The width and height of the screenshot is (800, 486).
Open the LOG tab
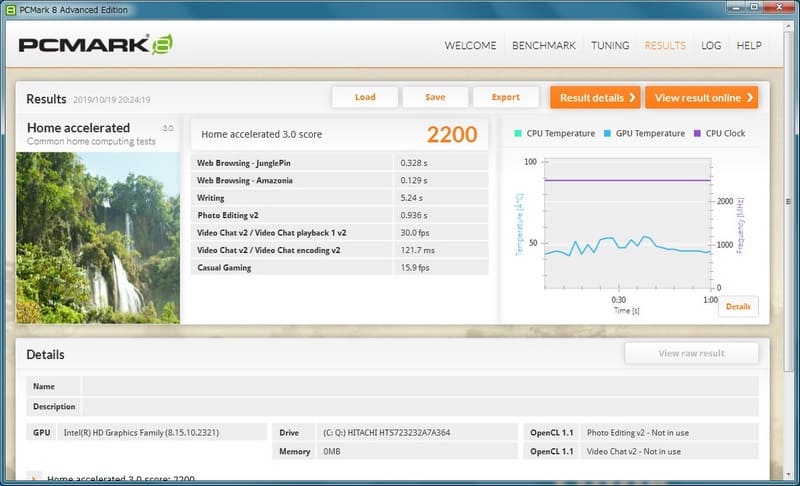pyautogui.click(x=711, y=45)
